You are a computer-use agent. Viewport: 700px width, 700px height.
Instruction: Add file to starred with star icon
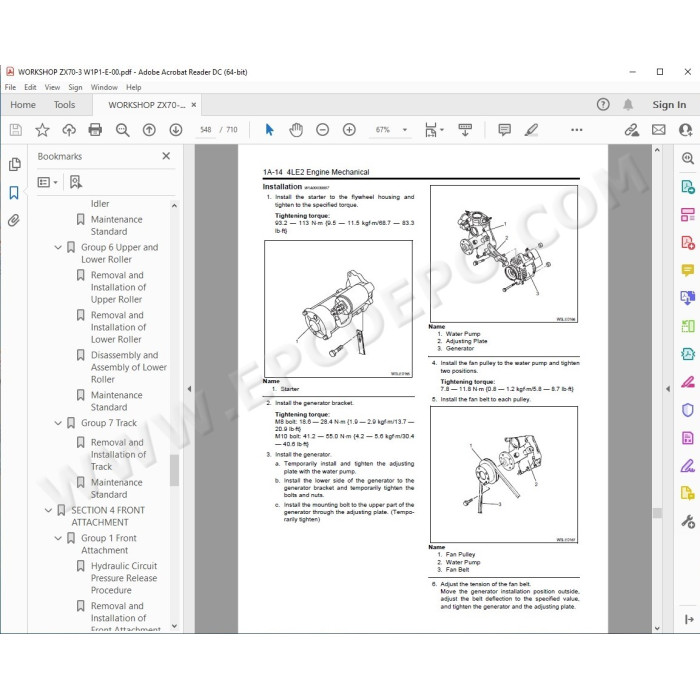(x=42, y=130)
